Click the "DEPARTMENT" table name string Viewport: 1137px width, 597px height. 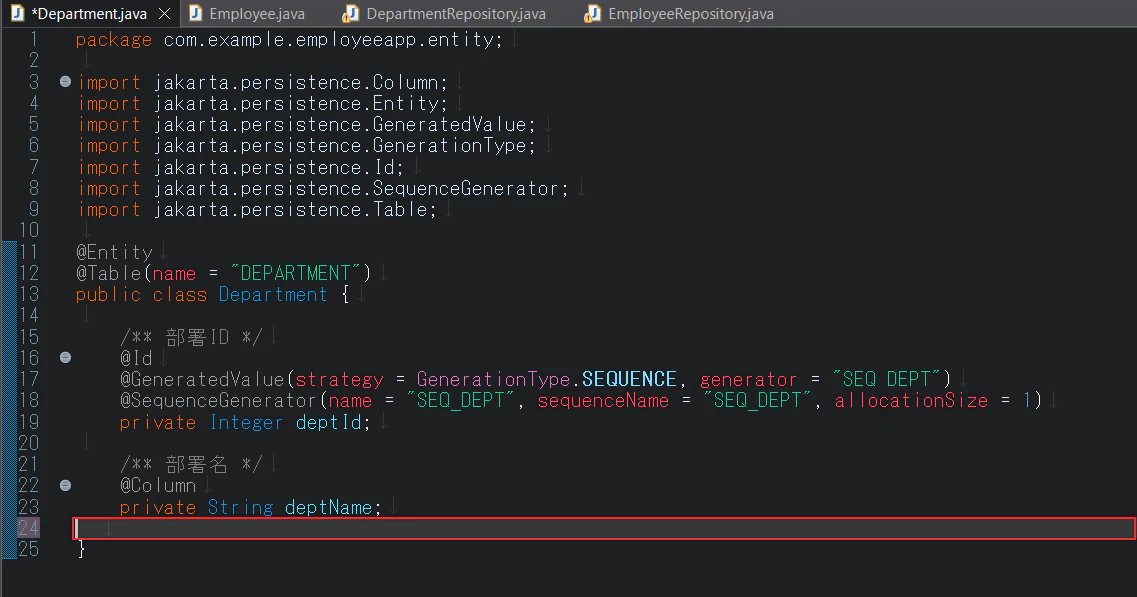coord(295,273)
